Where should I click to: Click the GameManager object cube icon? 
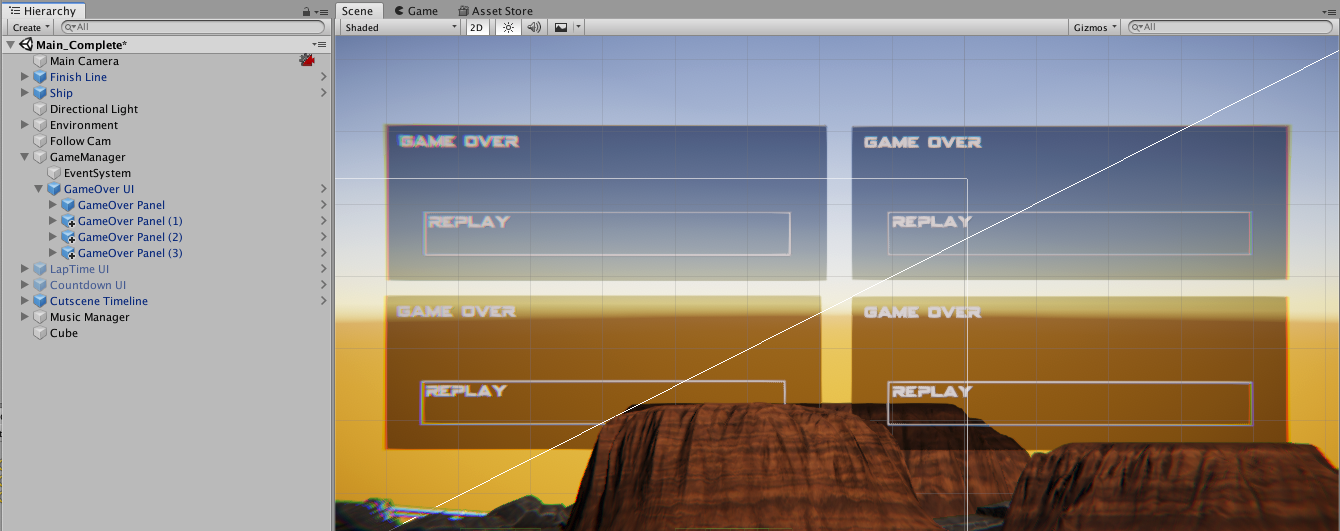point(40,157)
